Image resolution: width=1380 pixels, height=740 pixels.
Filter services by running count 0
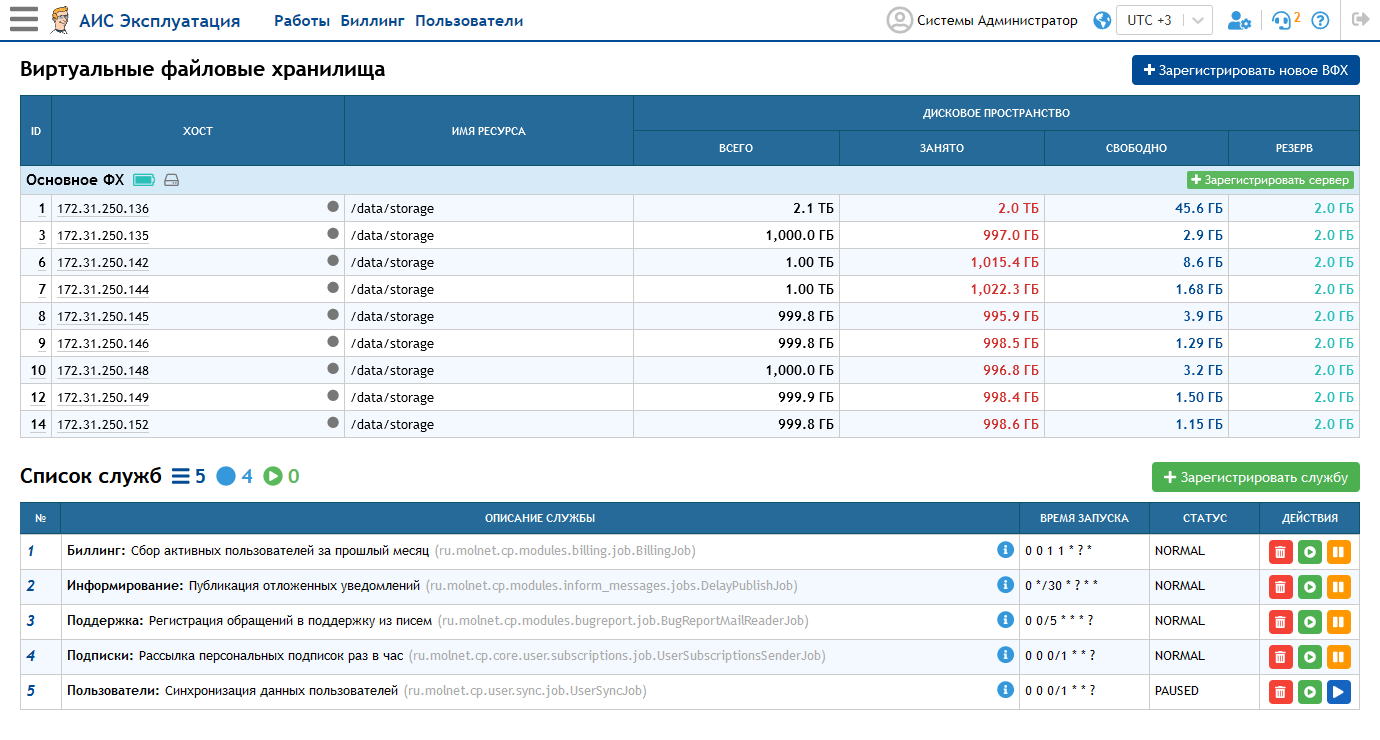(x=281, y=476)
